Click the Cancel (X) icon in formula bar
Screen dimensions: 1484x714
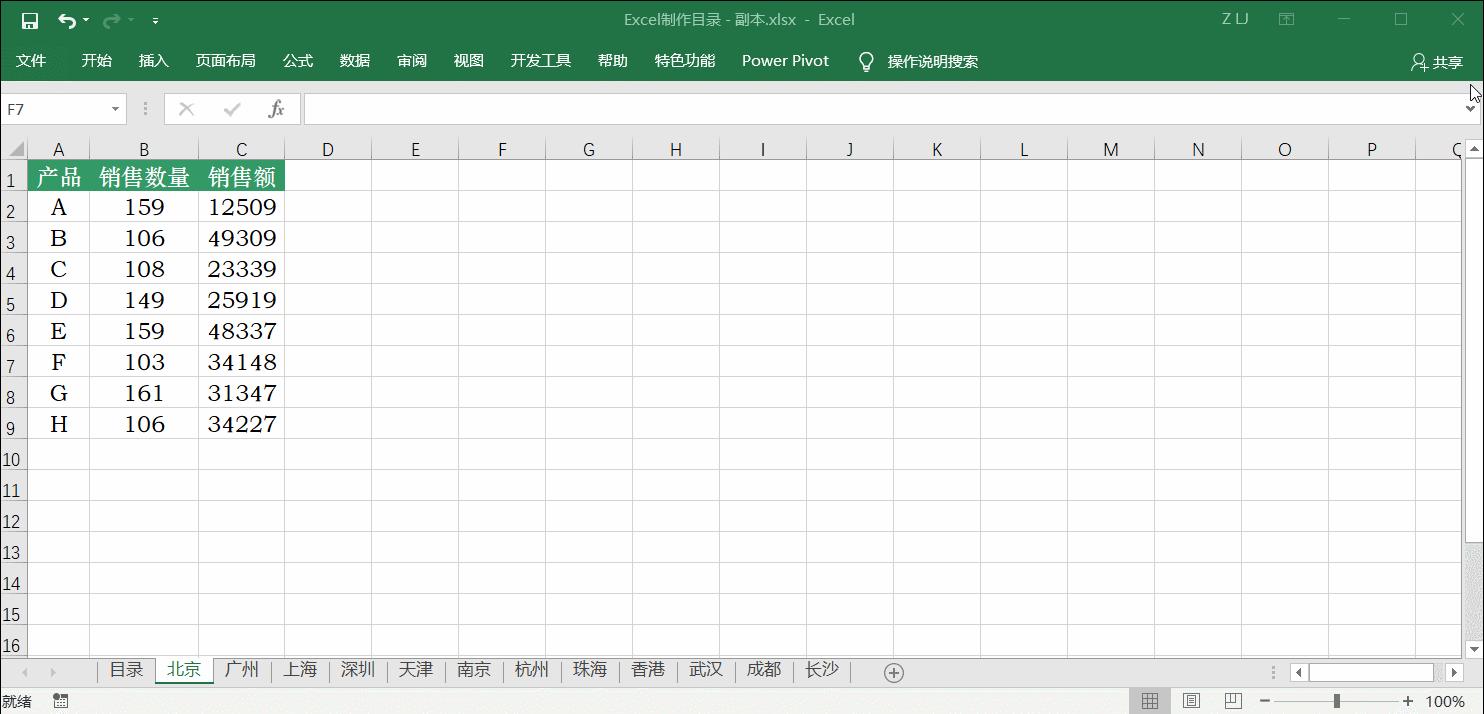pyautogui.click(x=186, y=108)
